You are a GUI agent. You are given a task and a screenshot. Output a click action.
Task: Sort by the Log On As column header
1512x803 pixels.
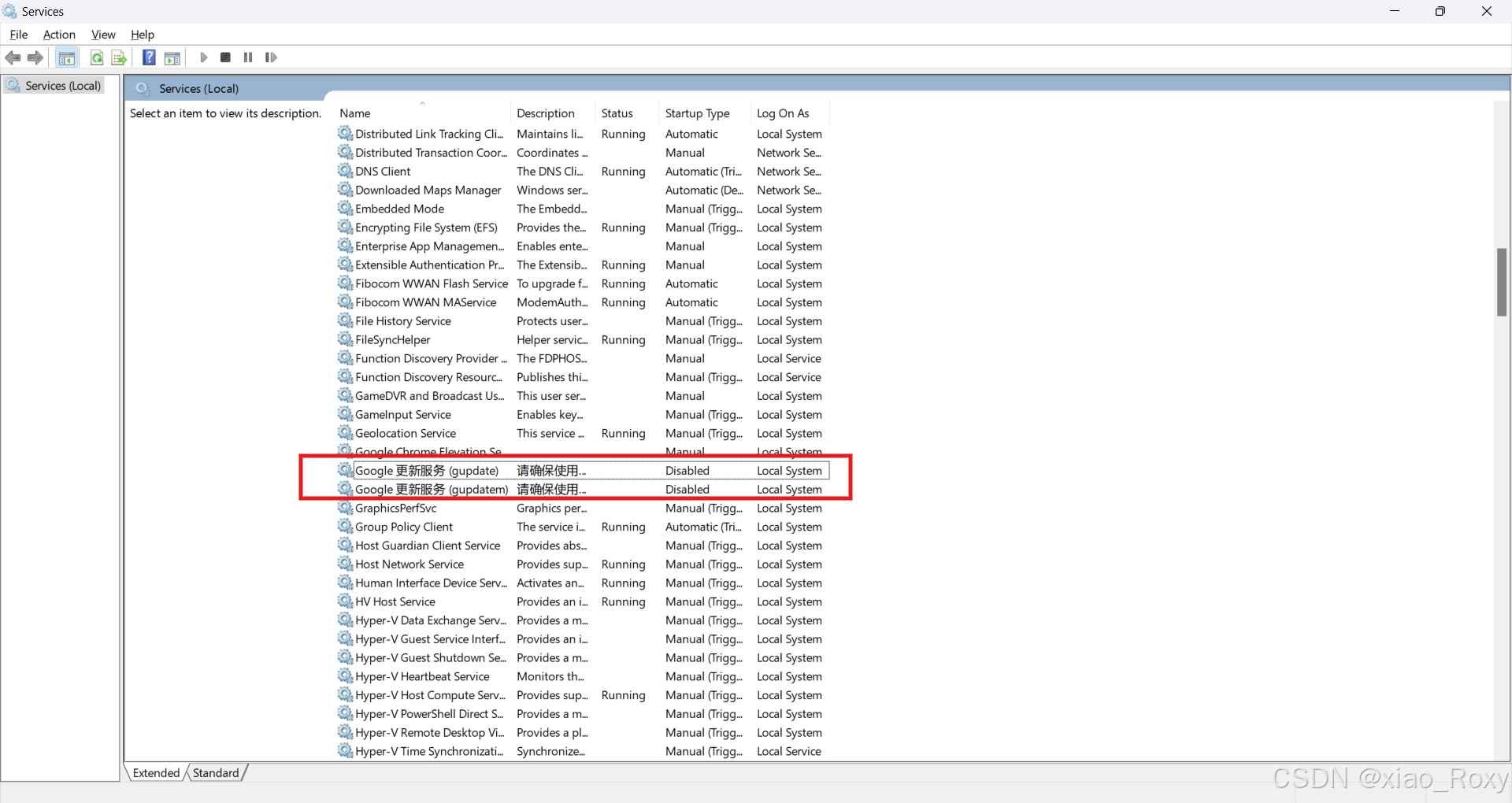[790, 113]
